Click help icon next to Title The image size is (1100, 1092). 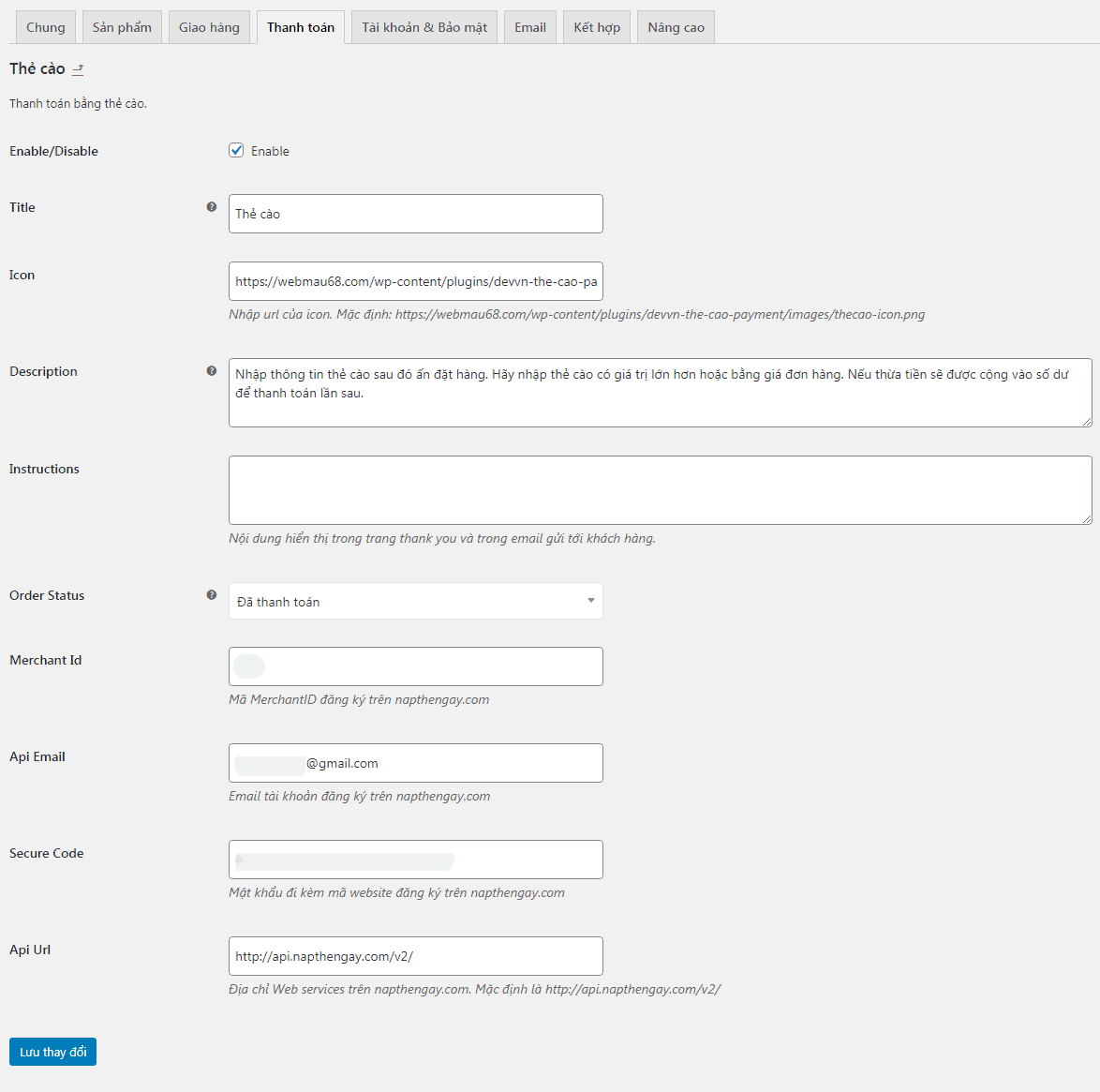(x=211, y=207)
